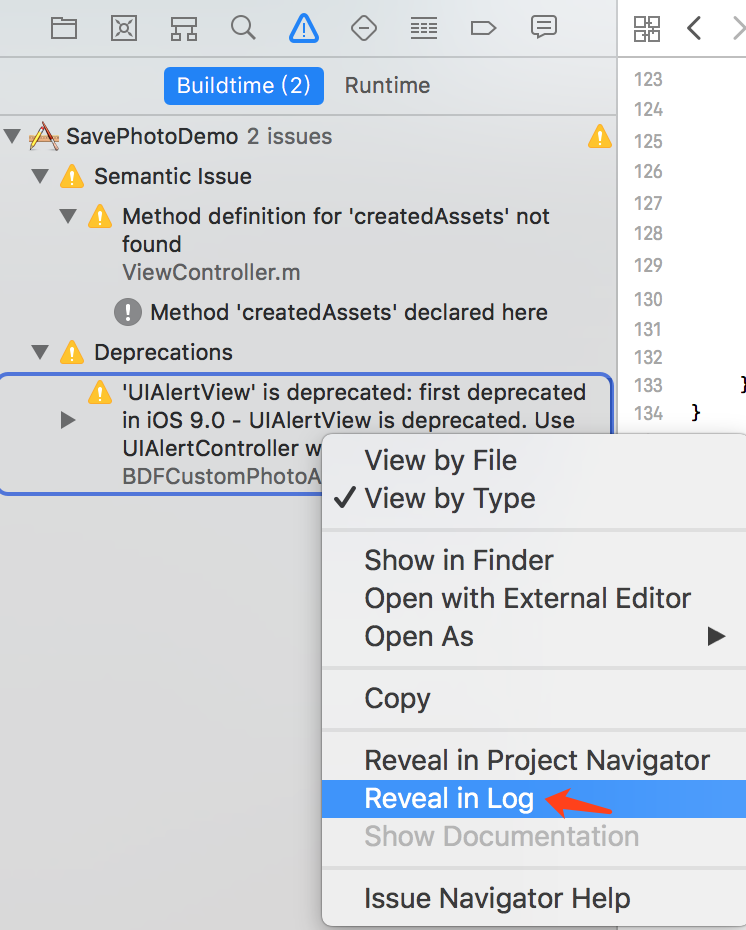This screenshot has height=930, width=746.
Task: Collapse the Semantic Issue group triangle
Action: click(x=40, y=176)
